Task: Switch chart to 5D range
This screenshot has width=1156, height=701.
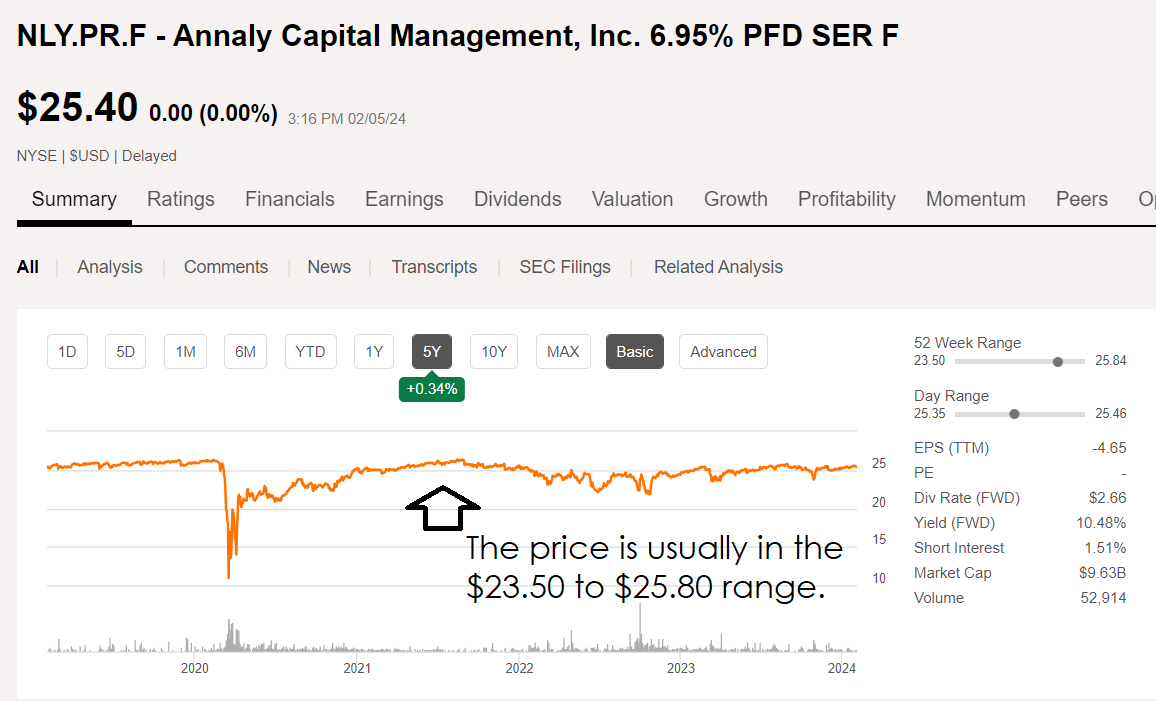Action: [126, 352]
